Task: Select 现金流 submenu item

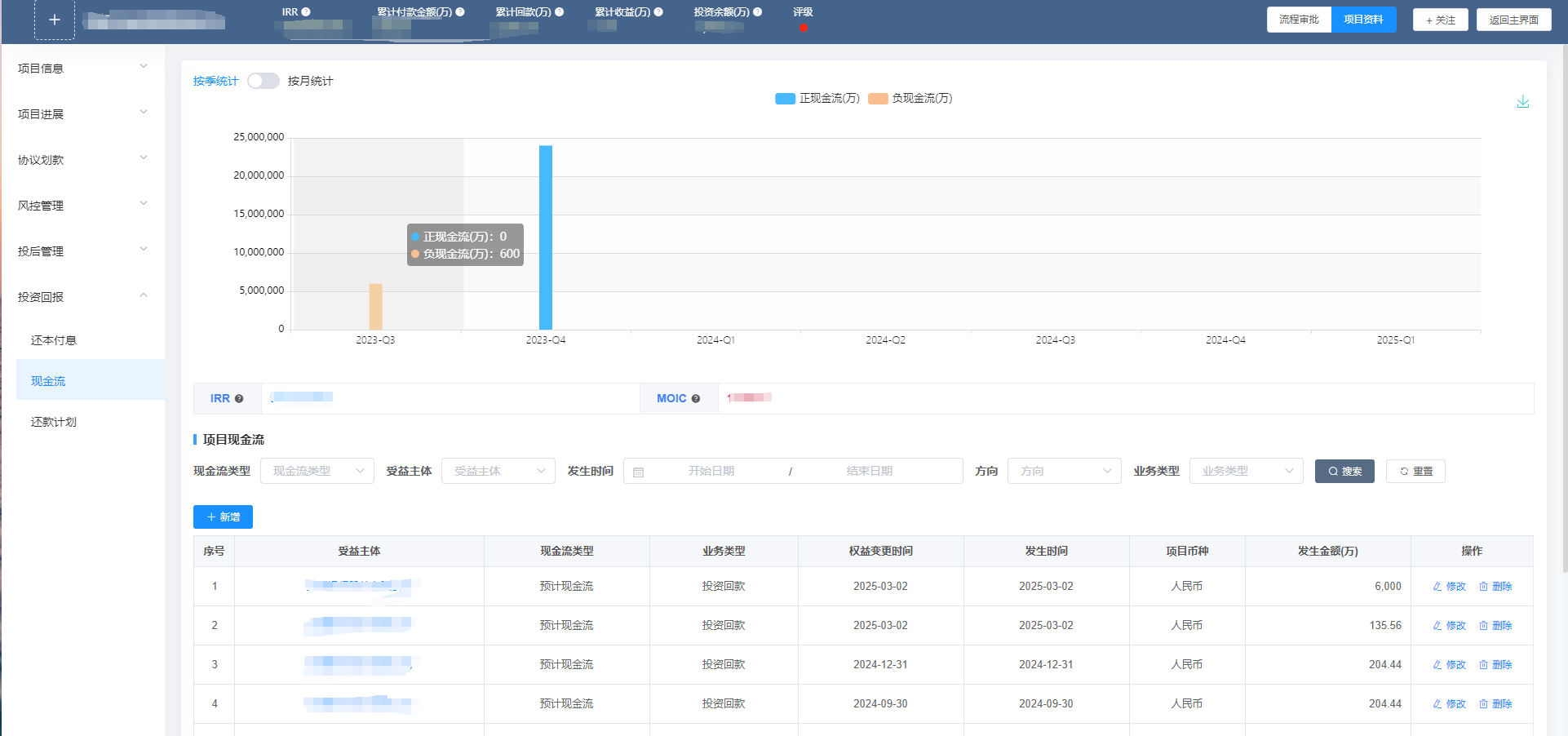Action: click(91, 381)
